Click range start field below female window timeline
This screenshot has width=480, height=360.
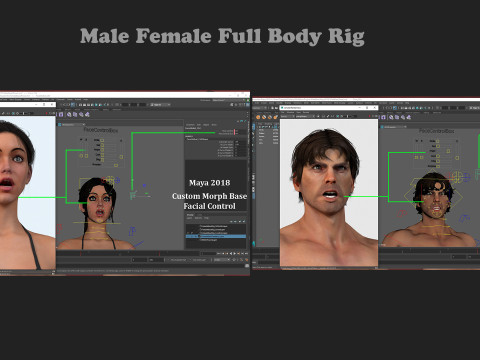point(139,260)
